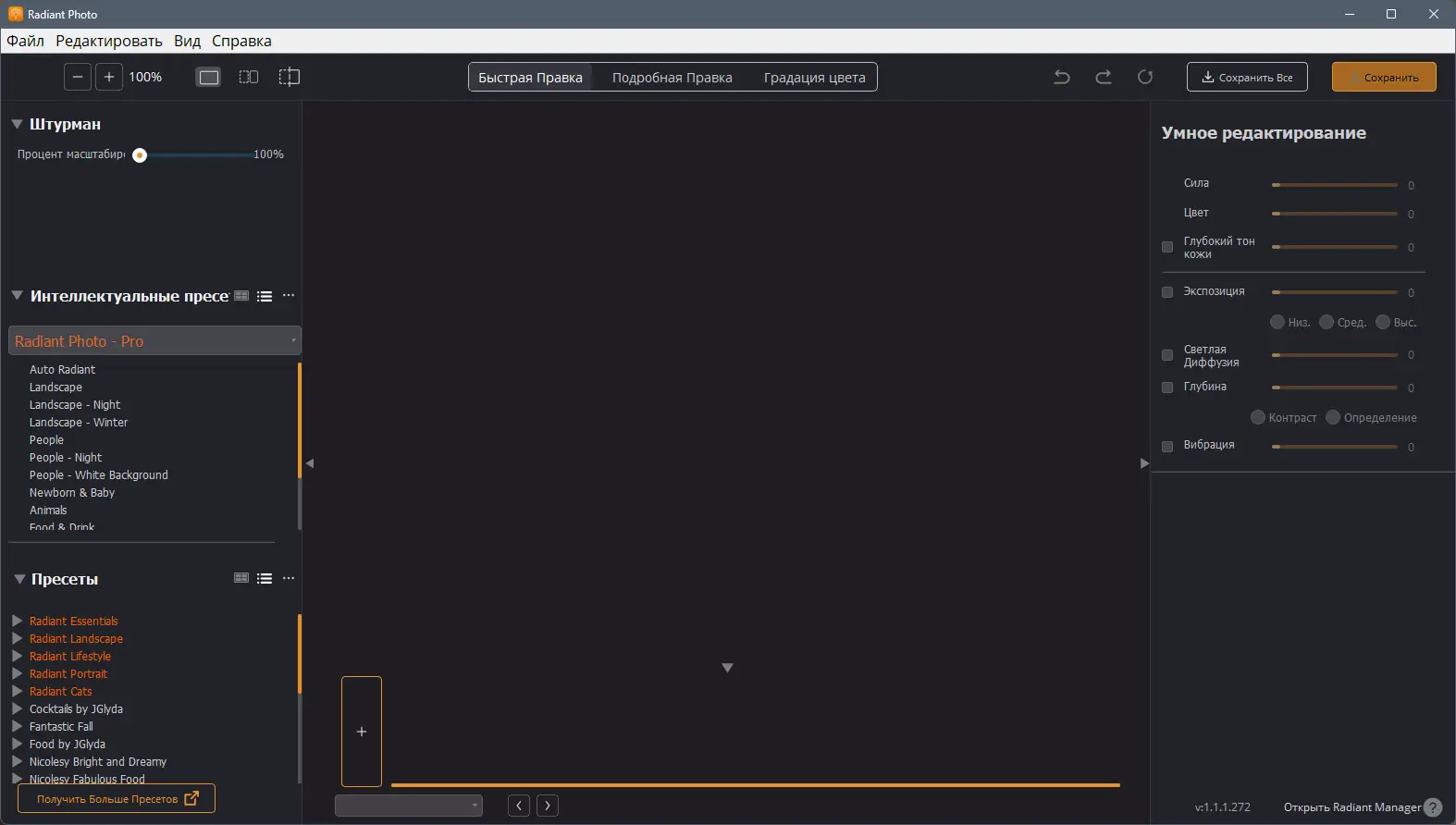Undo the last edit

[x=1062, y=77]
